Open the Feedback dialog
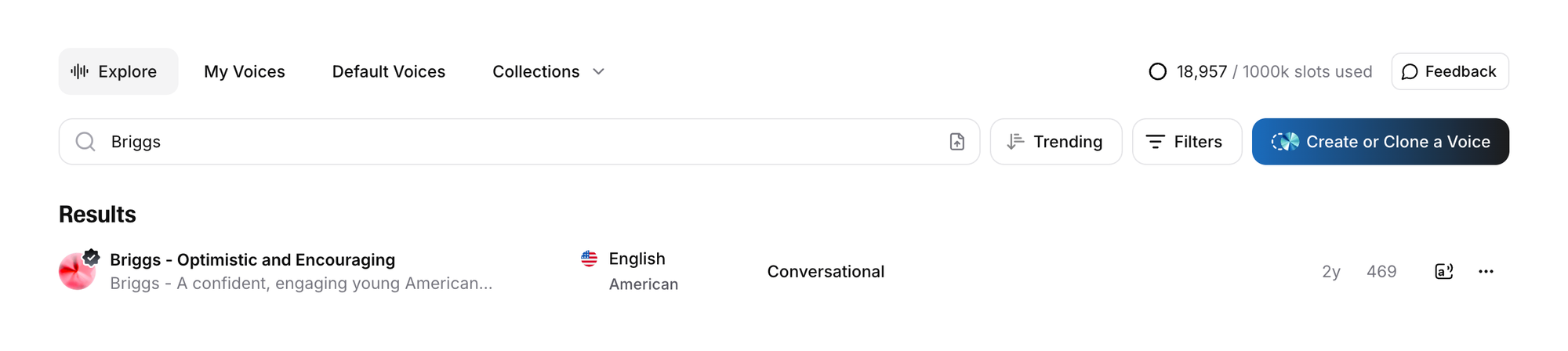 (x=1450, y=71)
